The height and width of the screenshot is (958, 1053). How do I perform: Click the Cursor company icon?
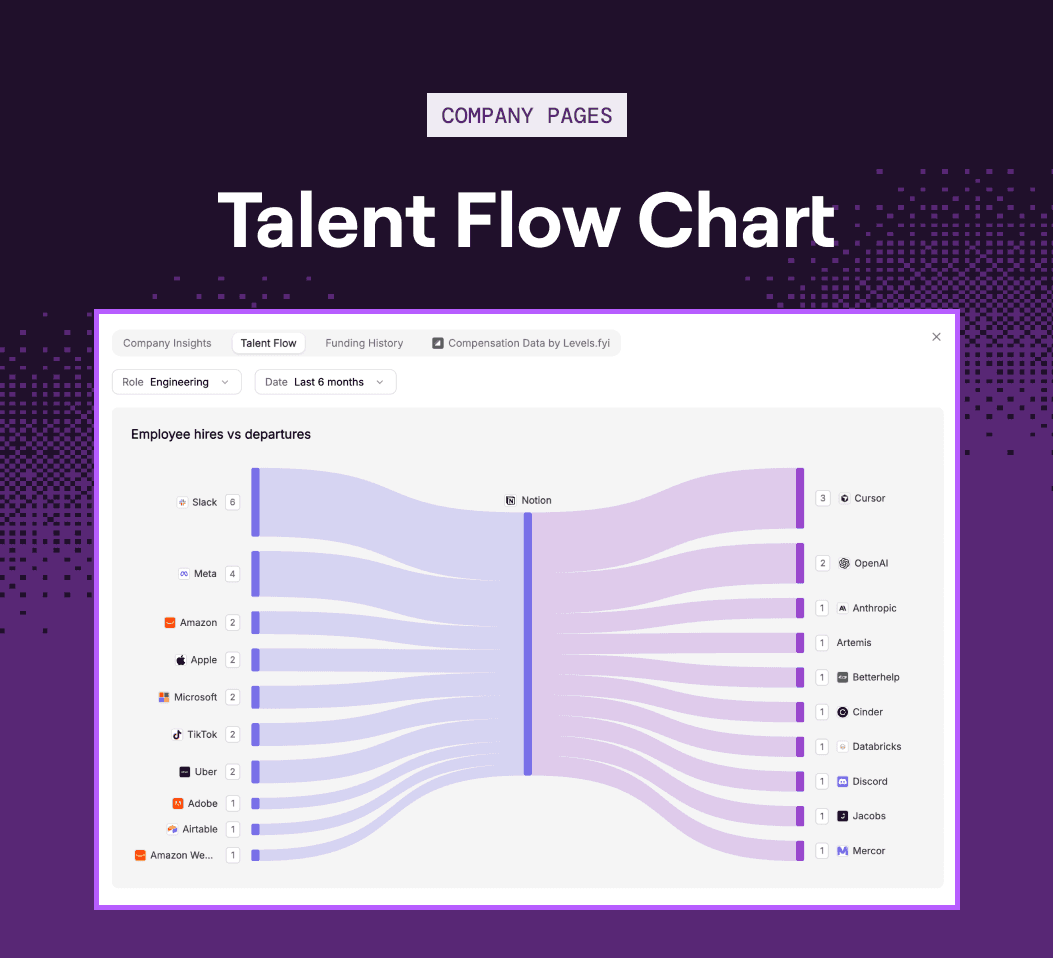click(845, 498)
